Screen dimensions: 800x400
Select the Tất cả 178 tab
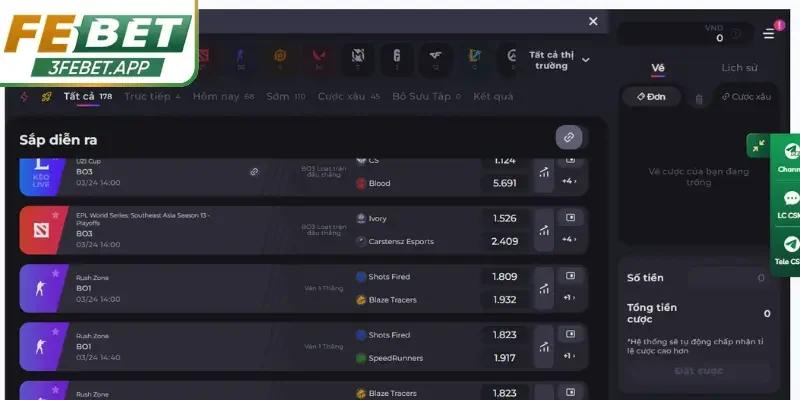(x=88, y=96)
